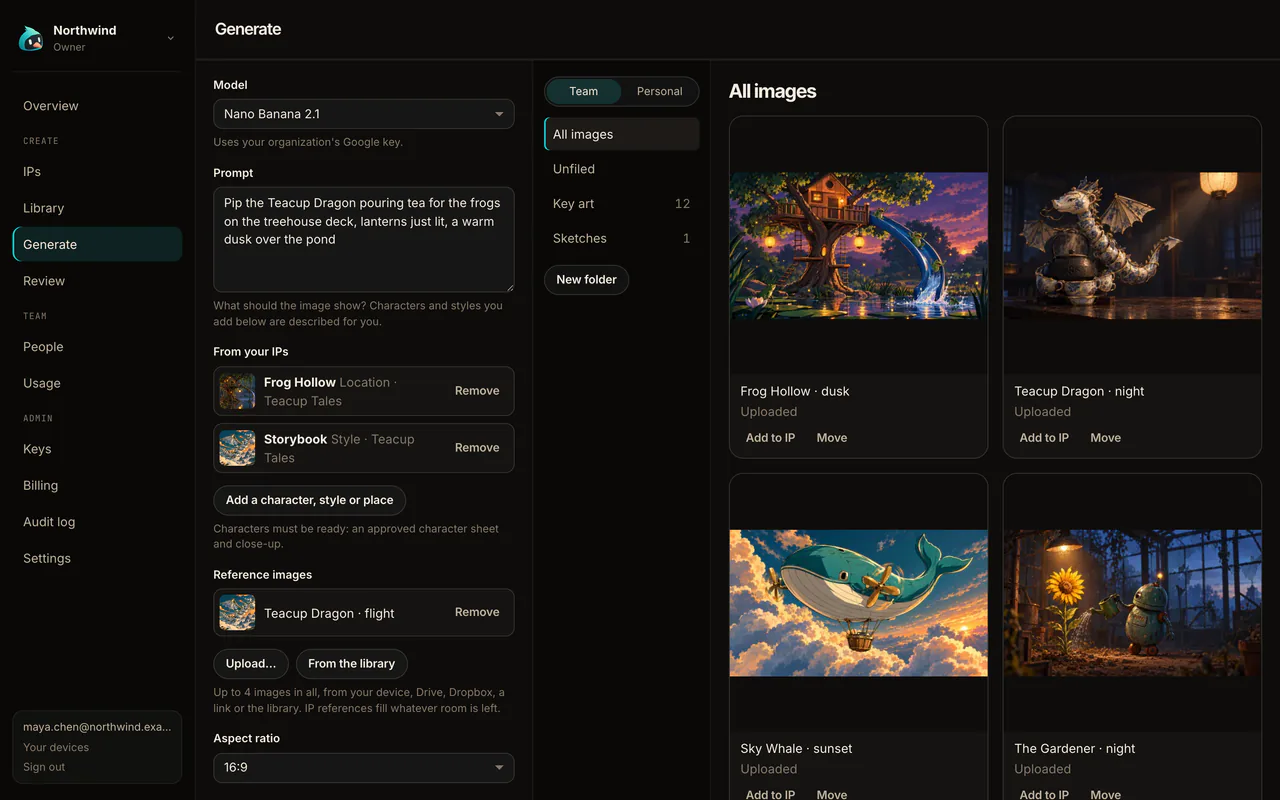Viewport: 1280px width, 800px height.
Task: Click the Frog Hollow IP thumbnail icon
Action: 237,391
